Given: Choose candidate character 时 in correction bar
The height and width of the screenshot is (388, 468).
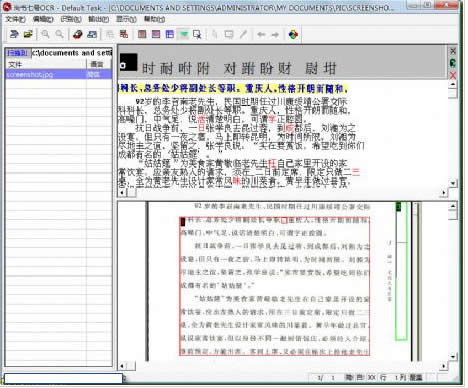Looking at the screenshot, I should click(x=148, y=68).
